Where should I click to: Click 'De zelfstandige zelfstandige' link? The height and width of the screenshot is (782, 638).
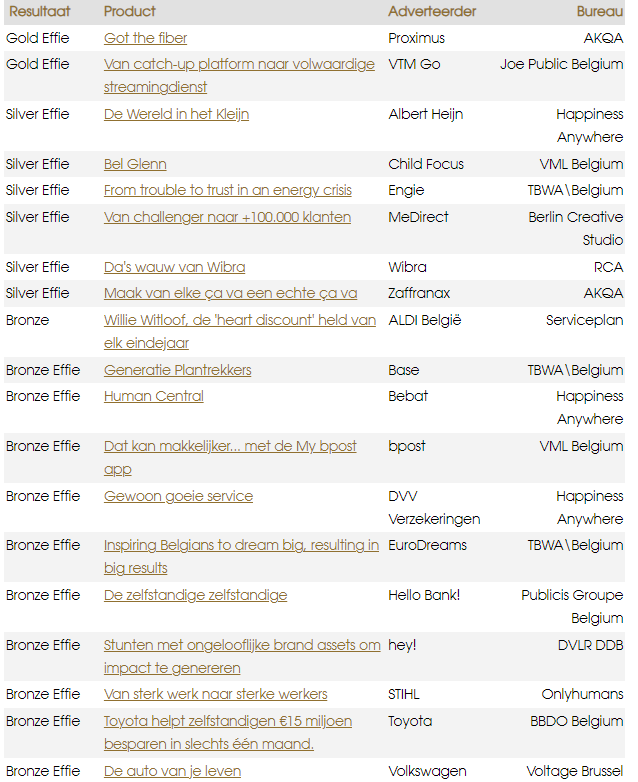pyautogui.click(x=195, y=595)
